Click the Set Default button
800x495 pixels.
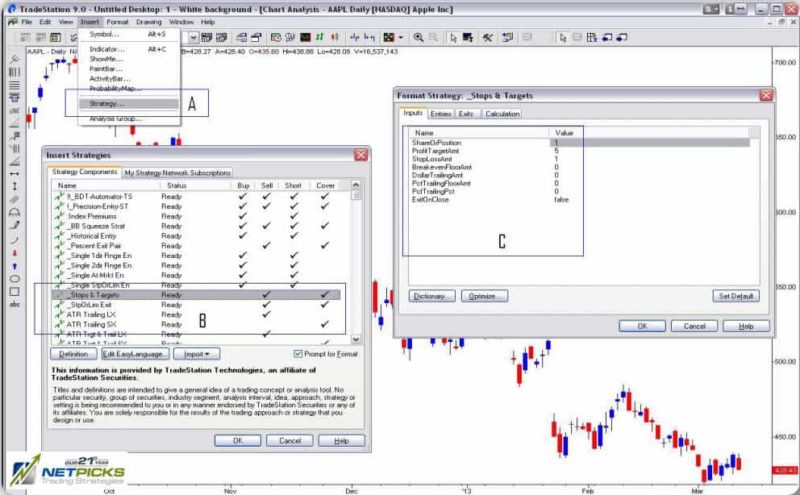(x=736, y=296)
